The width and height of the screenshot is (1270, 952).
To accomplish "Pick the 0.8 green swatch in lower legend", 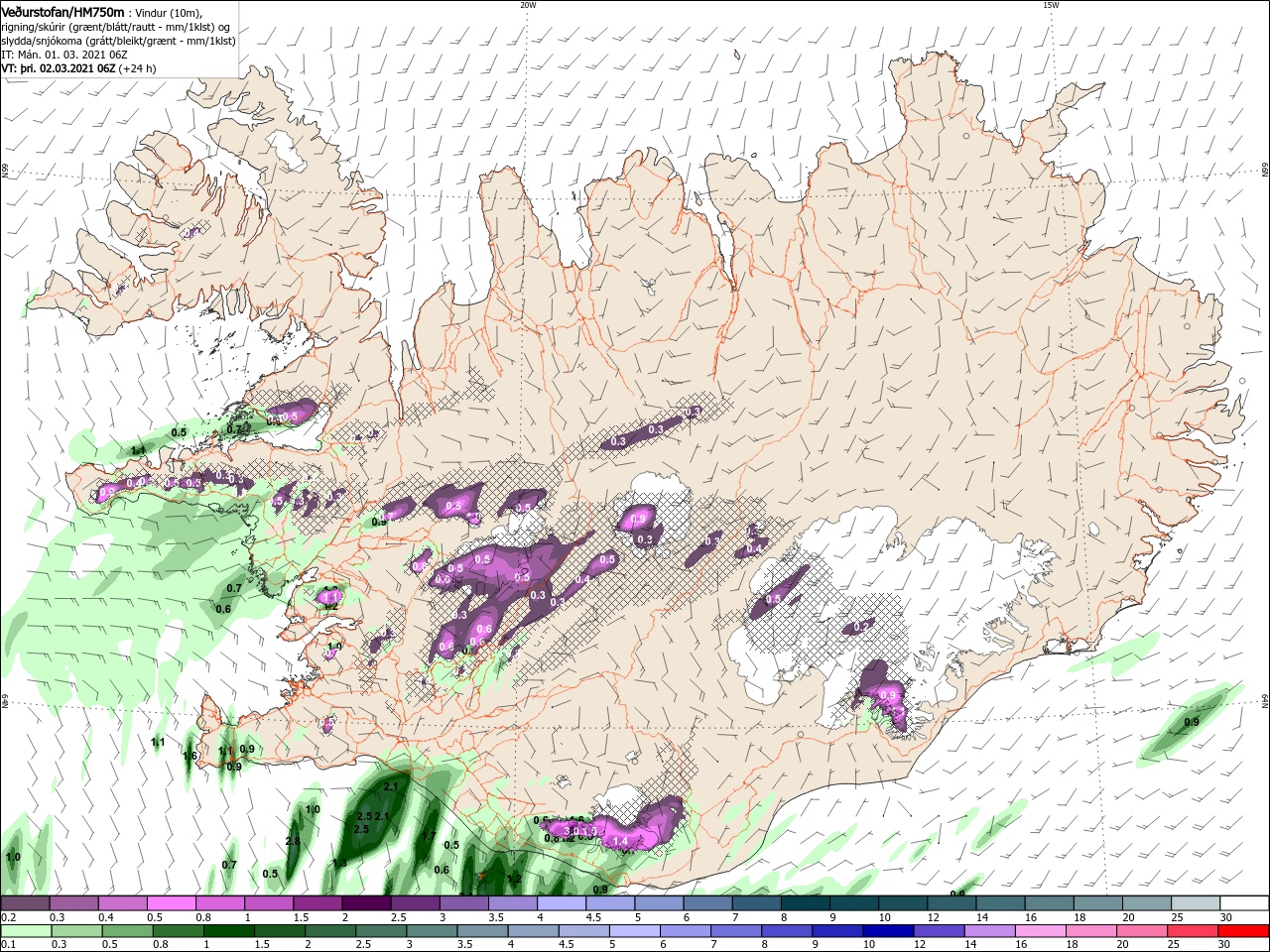I will [178, 931].
